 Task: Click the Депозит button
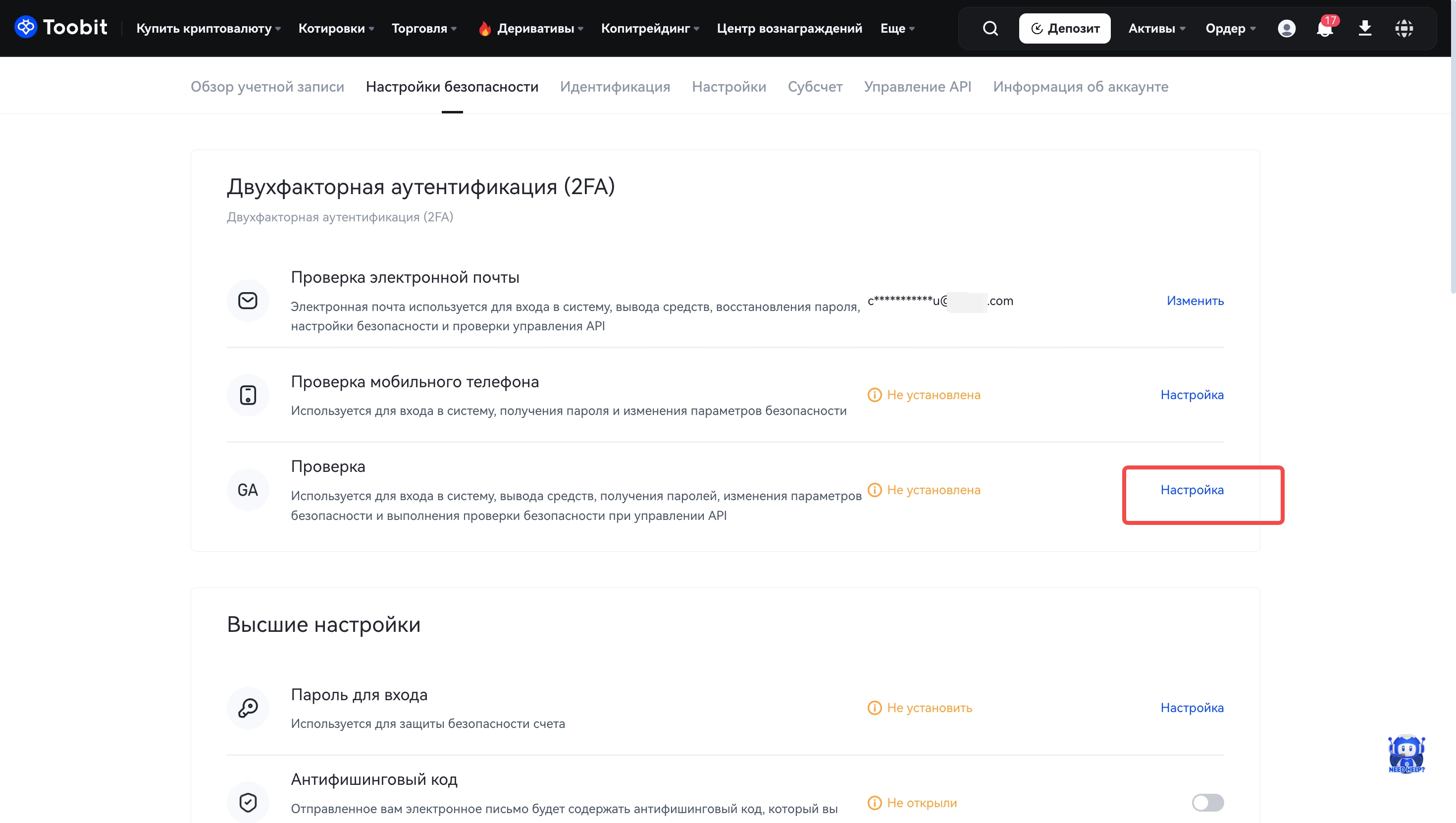click(x=1064, y=28)
